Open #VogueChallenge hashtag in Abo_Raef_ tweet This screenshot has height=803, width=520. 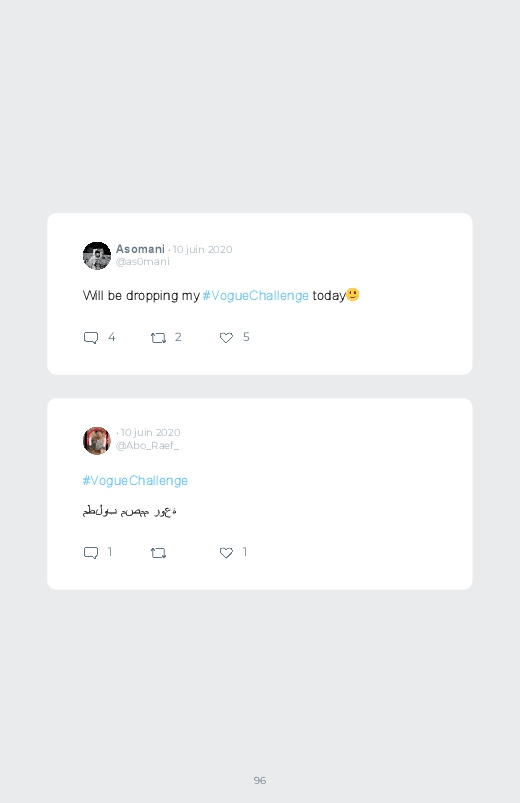pos(135,480)
